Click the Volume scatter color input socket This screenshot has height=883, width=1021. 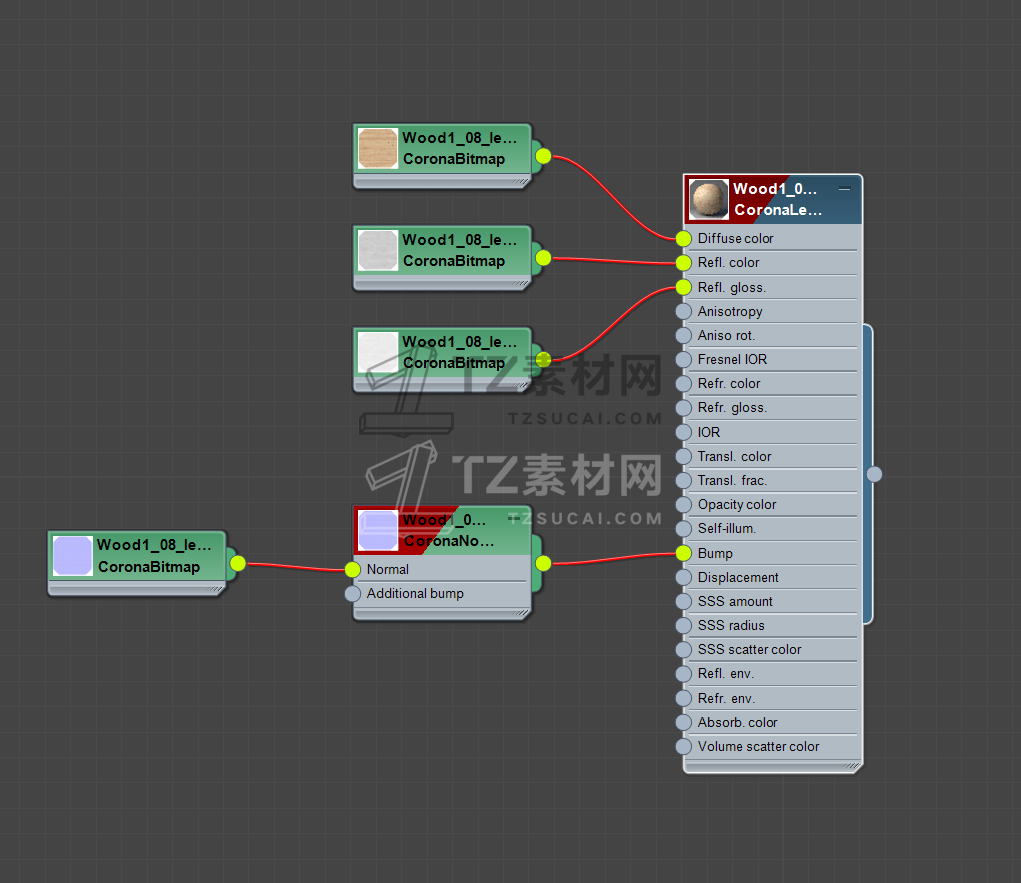tap(683, 747)
